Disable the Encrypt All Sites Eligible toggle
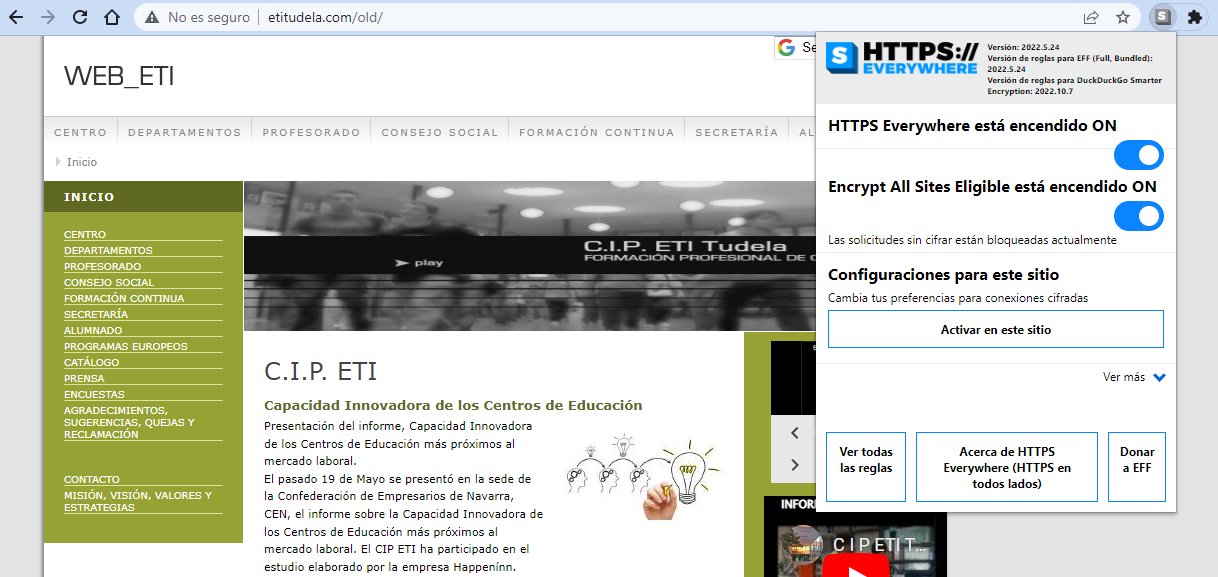The height and width of the screenshot is (577, 1218). (x=1138, y=216)
